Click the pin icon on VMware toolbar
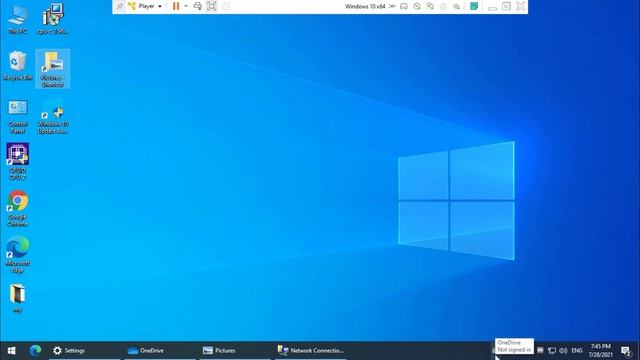The height and width of the screenshot is (360, 640). tap(120, 6)
